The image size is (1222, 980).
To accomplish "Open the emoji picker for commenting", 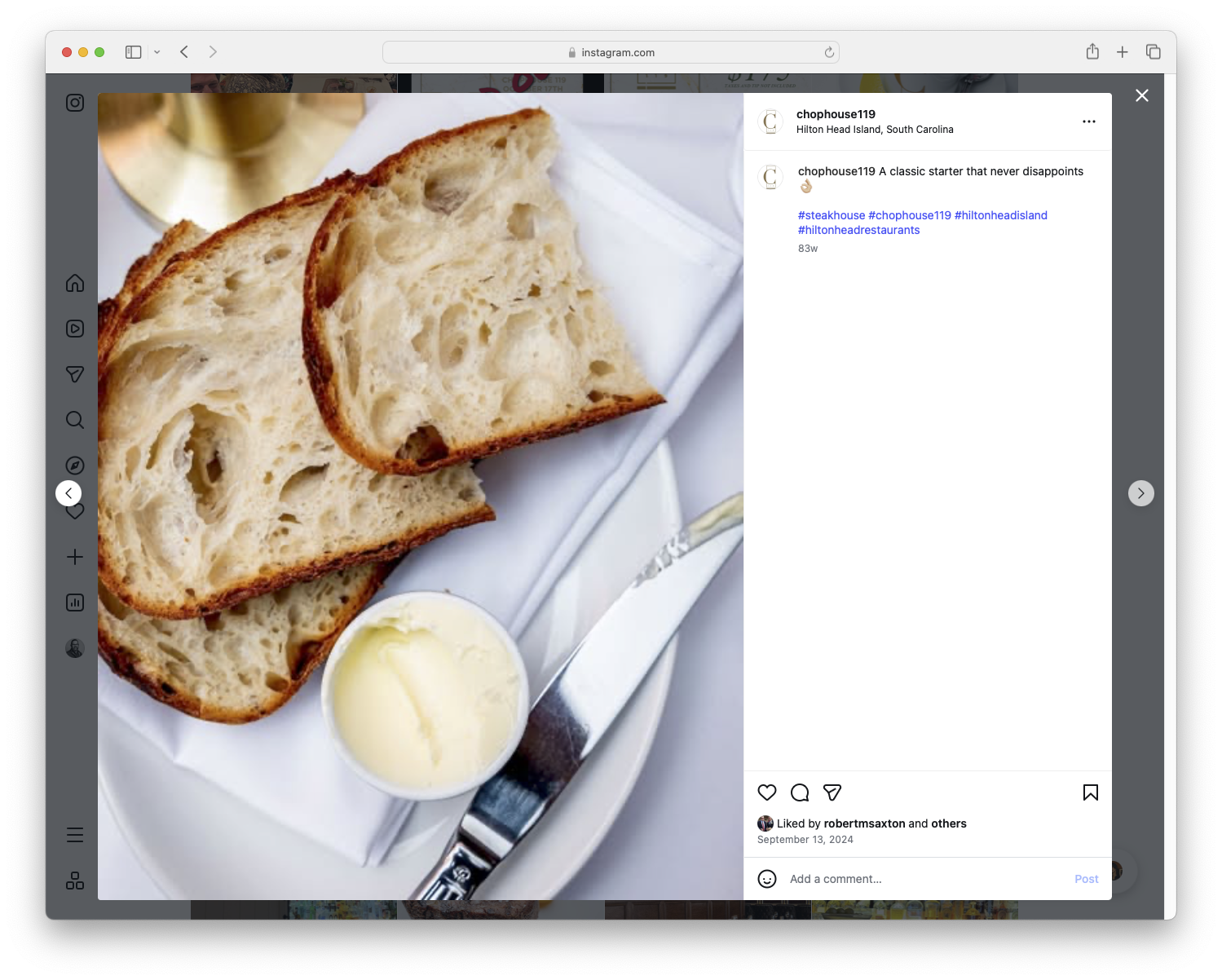I will pyautogui.click(x=767, y=879).
